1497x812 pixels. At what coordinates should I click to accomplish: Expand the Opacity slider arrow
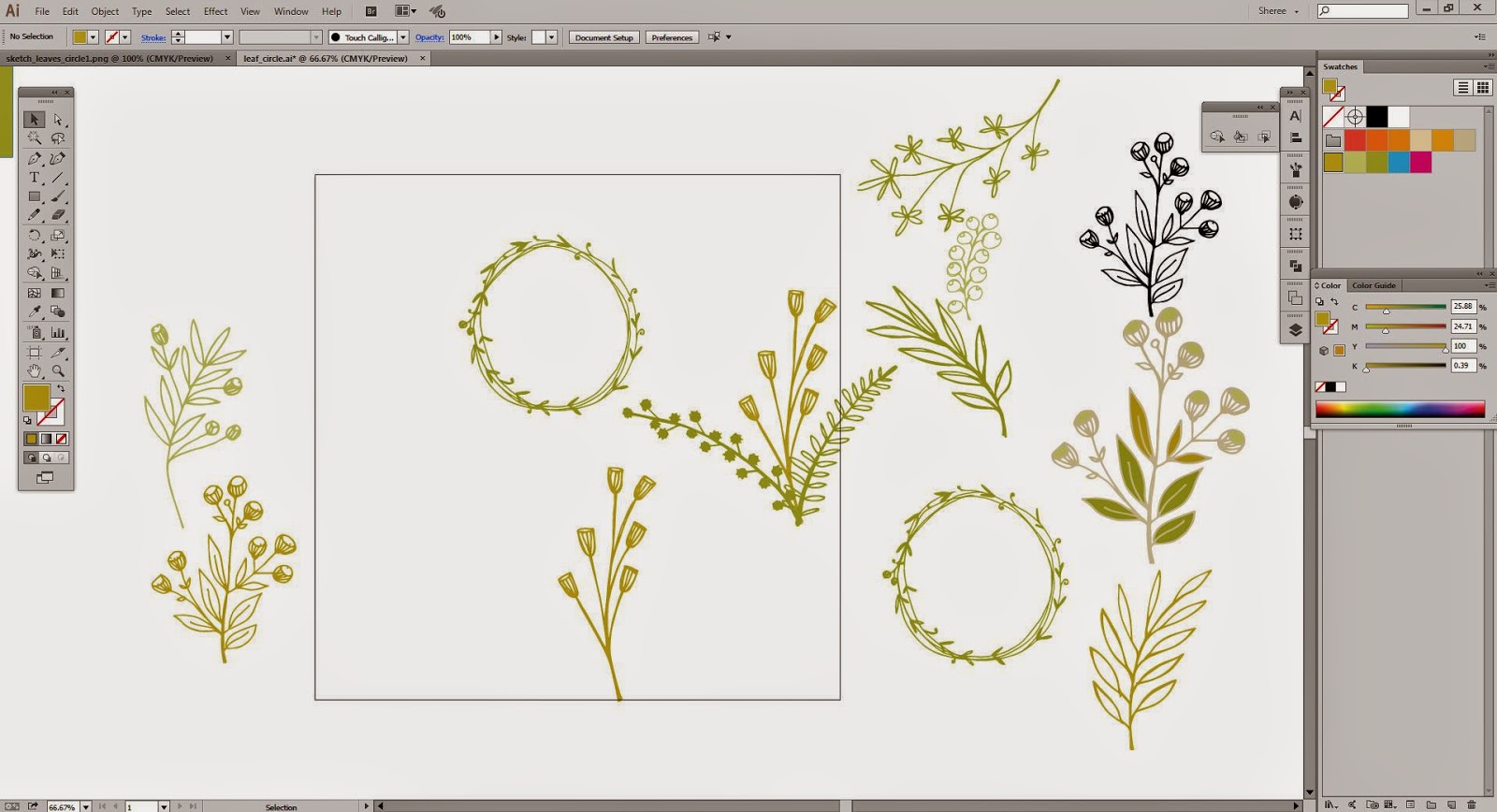(x=497, y=37)
